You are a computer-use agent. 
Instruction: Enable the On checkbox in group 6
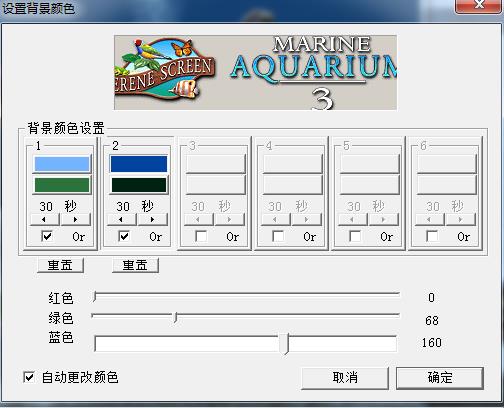point(432,236)
